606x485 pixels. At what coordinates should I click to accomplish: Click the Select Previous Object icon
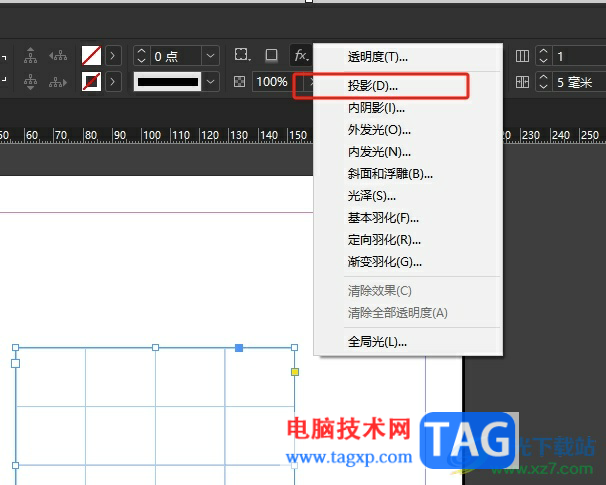[58, 56]
